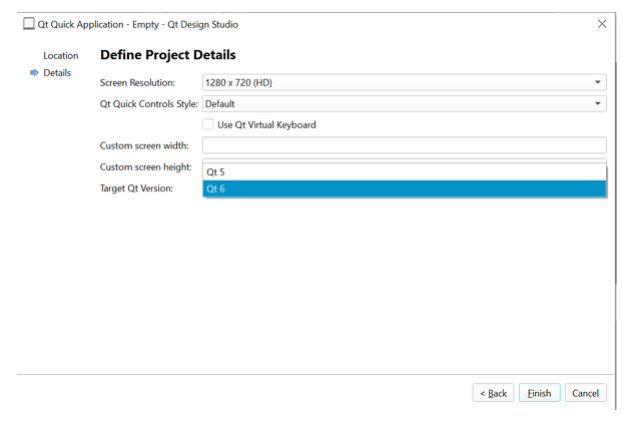Go back with the Back button
This screenshot has width=628, height=422.
pos(493,393)
